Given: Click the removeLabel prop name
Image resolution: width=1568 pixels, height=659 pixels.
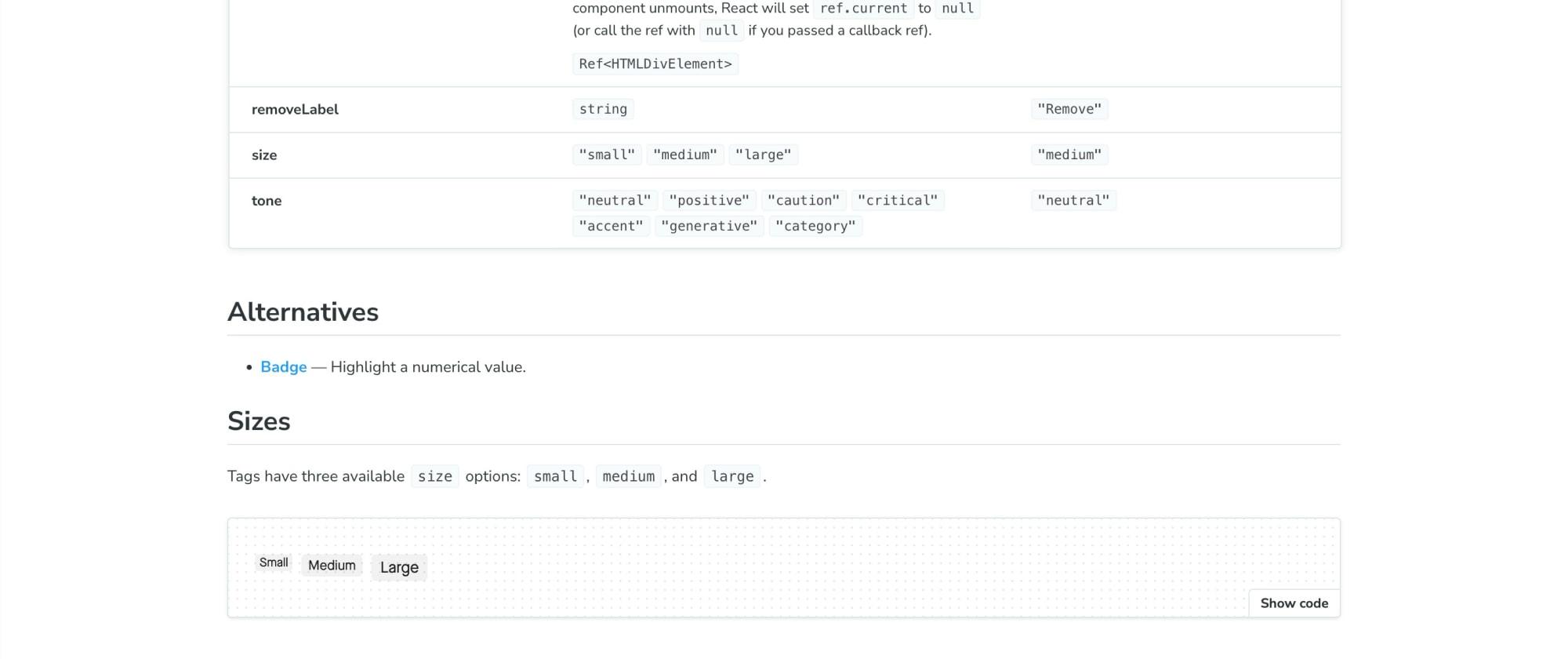Looking at the screenshot, I should pyautogui.click(x=295, y=110).
